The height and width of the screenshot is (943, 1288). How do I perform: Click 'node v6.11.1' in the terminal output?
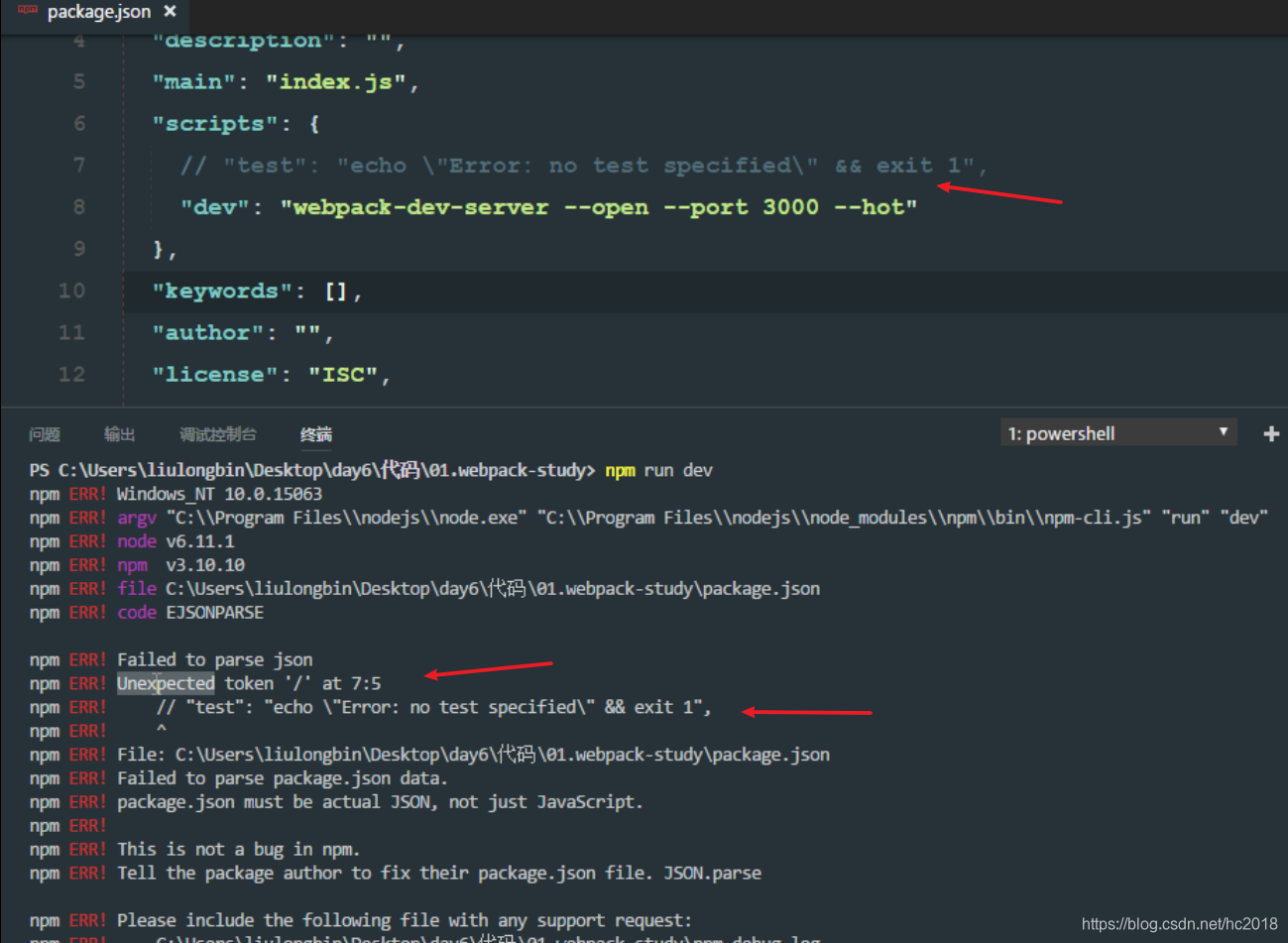(176, 541)
